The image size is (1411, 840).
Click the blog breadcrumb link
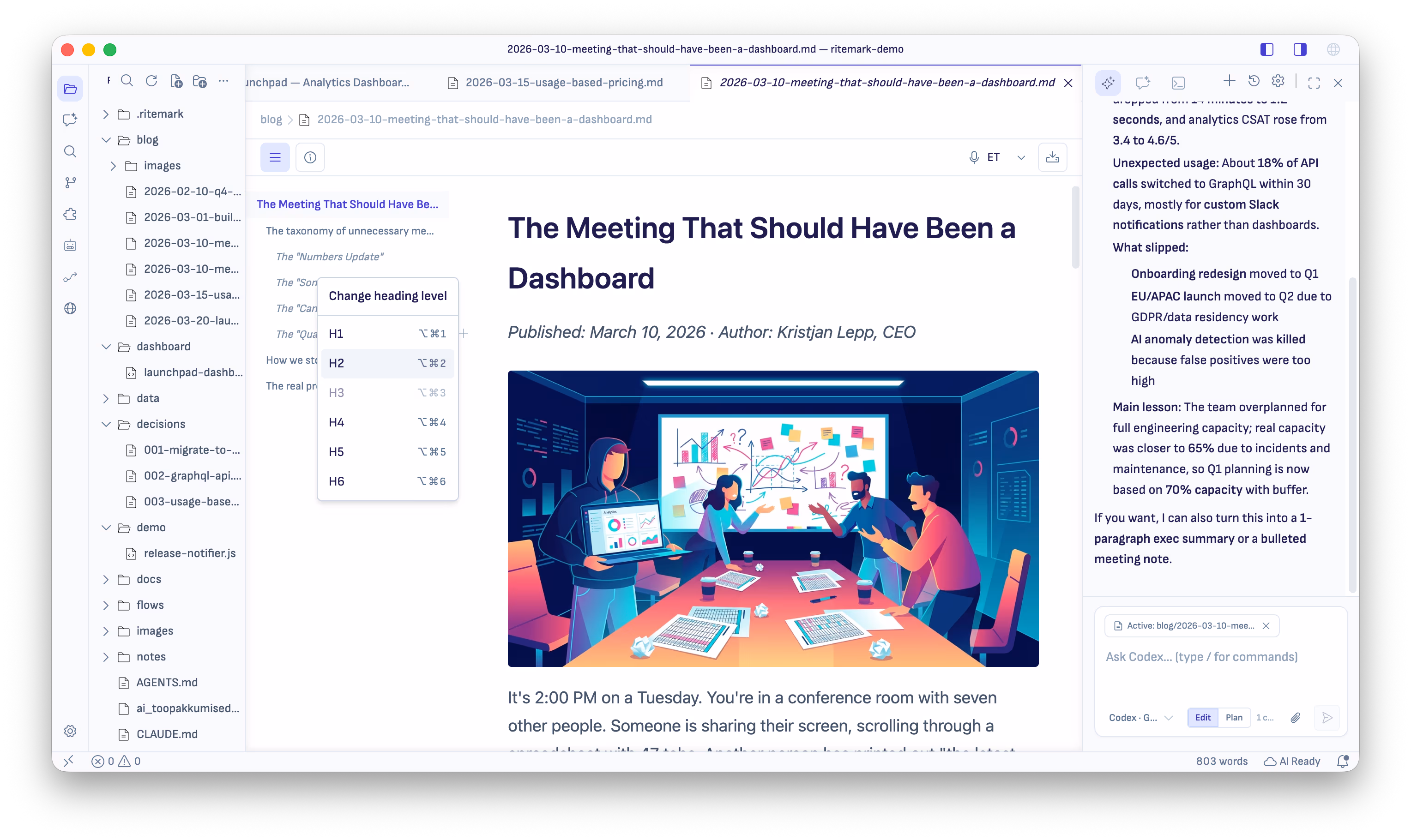(x=271, y=120)
